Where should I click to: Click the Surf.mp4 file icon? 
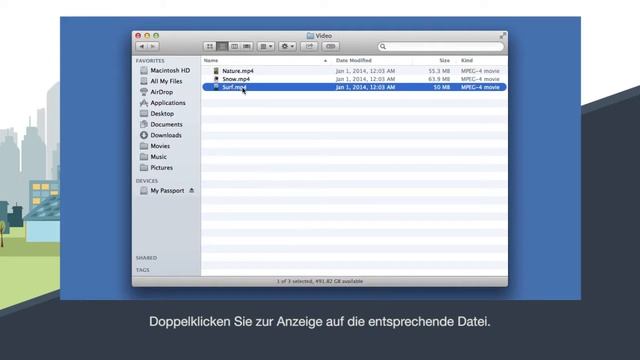(216, 87)
